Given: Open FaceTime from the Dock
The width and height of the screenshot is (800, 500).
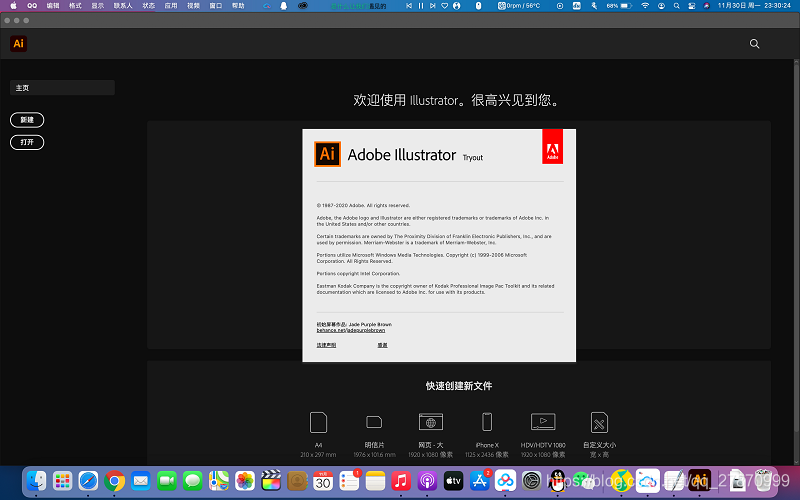Looking at the screenshot, I should coord(166,481).
